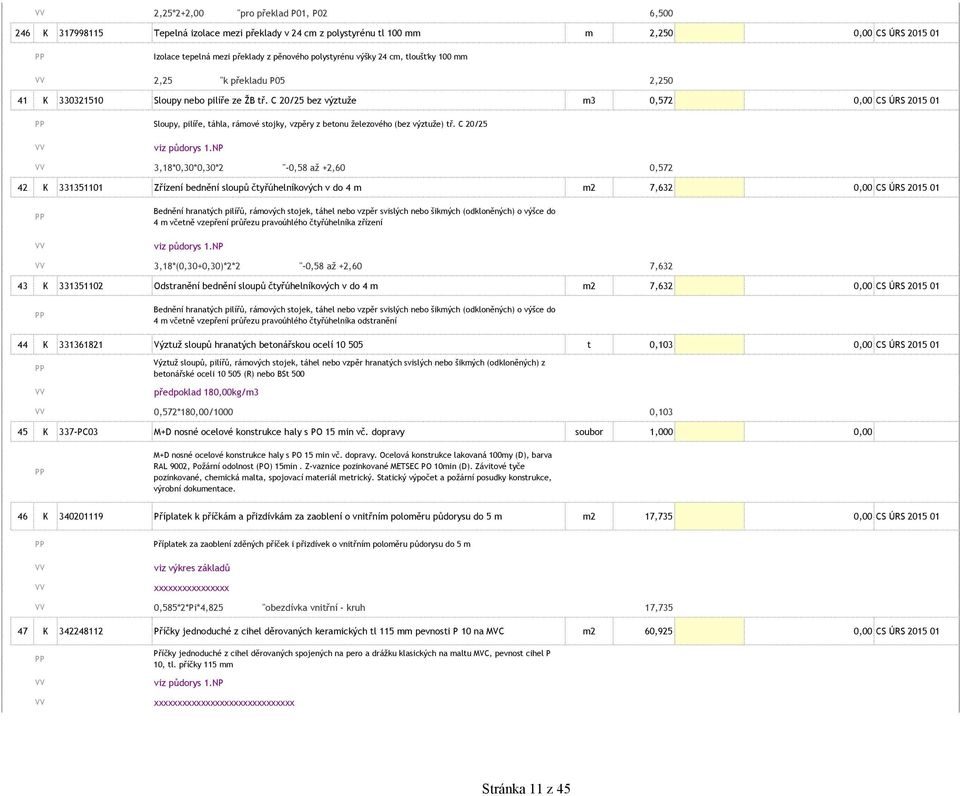Click unit 'm3' cell

coord(589,100)
